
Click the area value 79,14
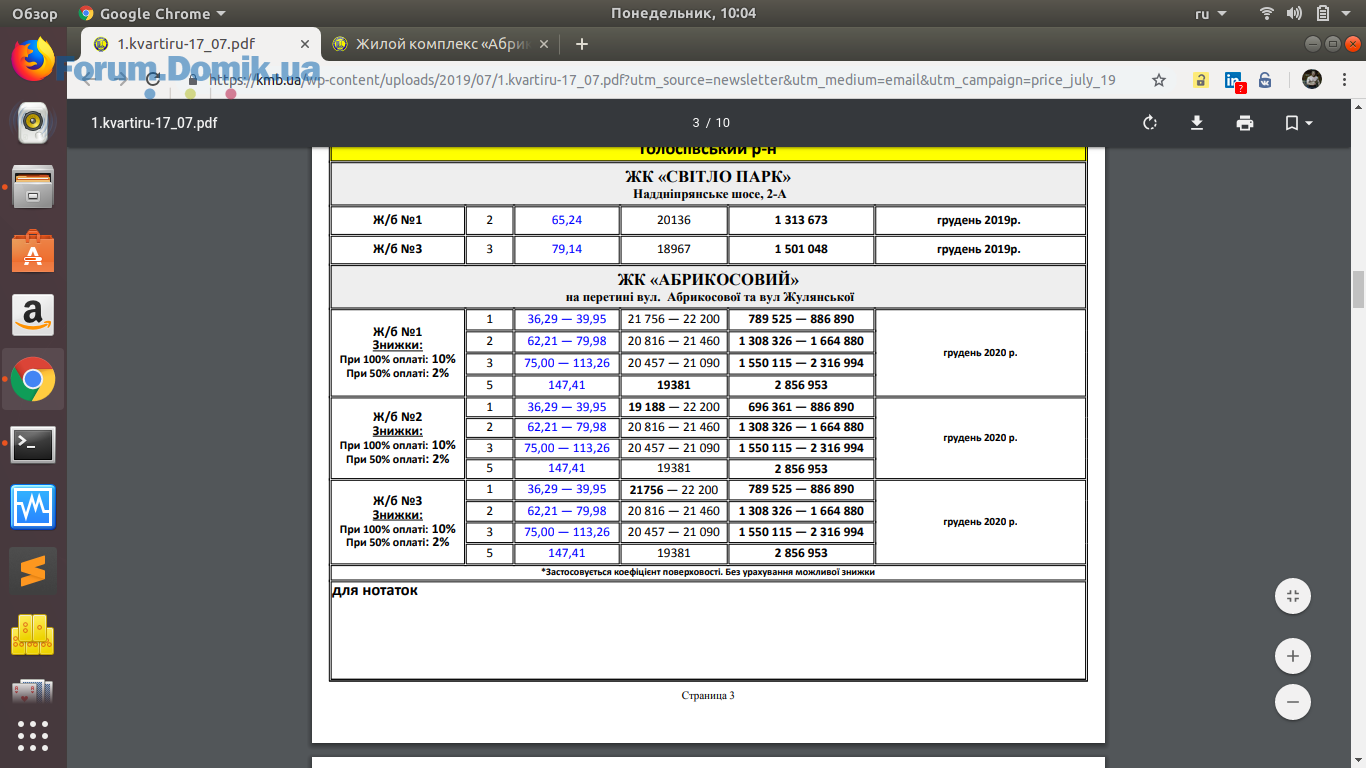[567, 249]
